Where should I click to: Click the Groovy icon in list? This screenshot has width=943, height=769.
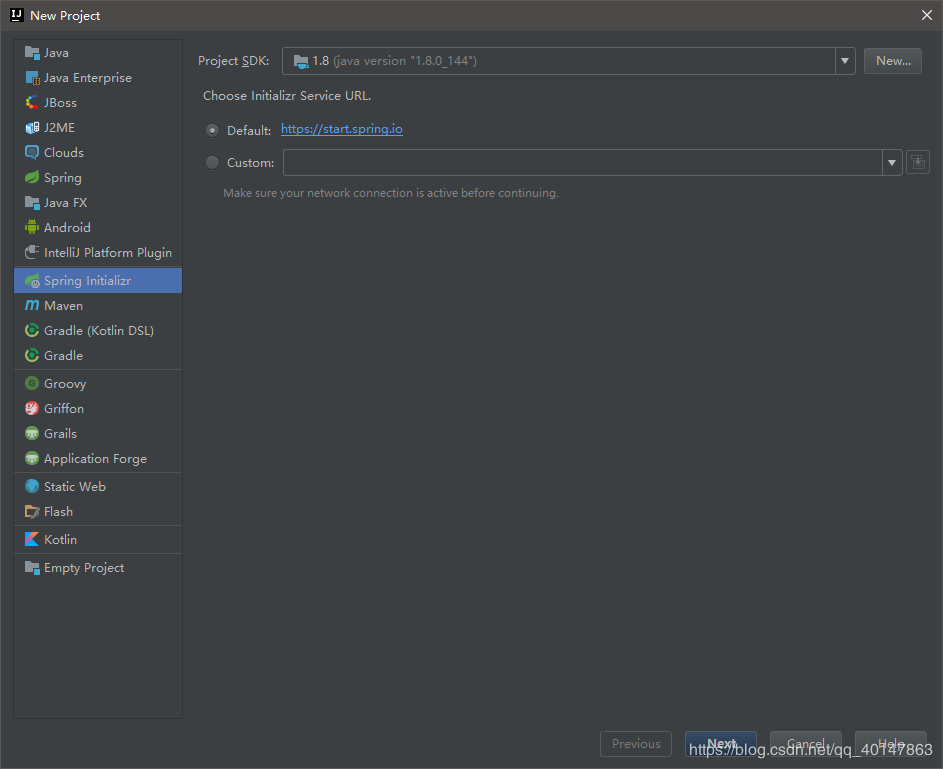[32, 384]
